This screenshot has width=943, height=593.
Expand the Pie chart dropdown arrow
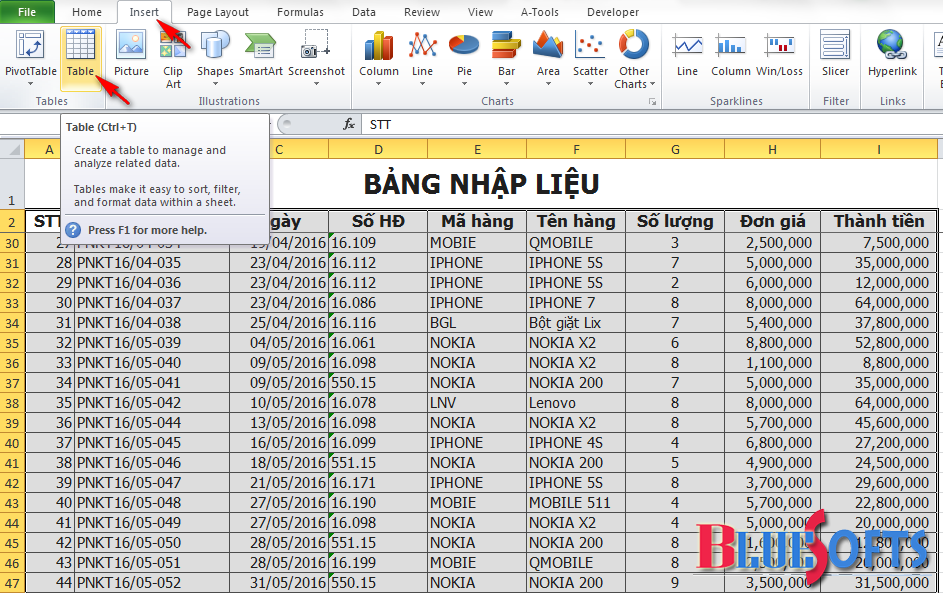pyautogui.click(x=464, y=84)
